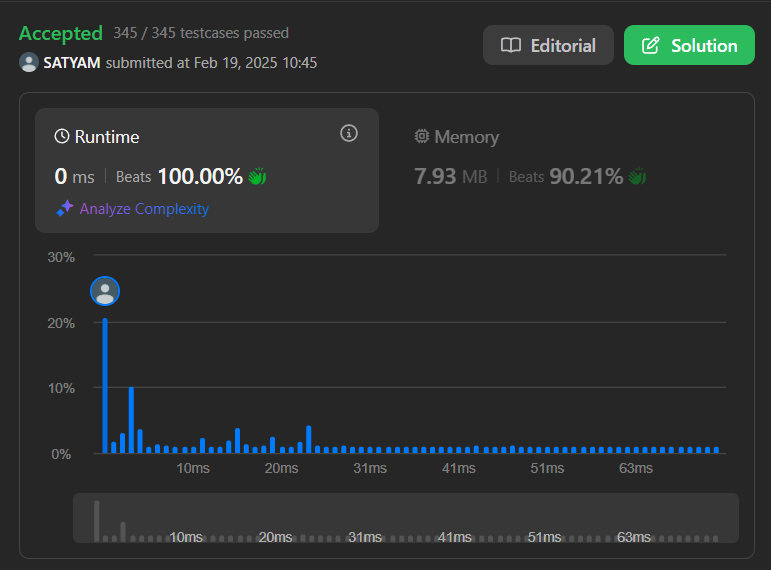Image resolution: width=771 pixels, height=570 pixels.
Task: Click the clapping hands icon beside 90.21%
Action: click(x=637, y=177)
